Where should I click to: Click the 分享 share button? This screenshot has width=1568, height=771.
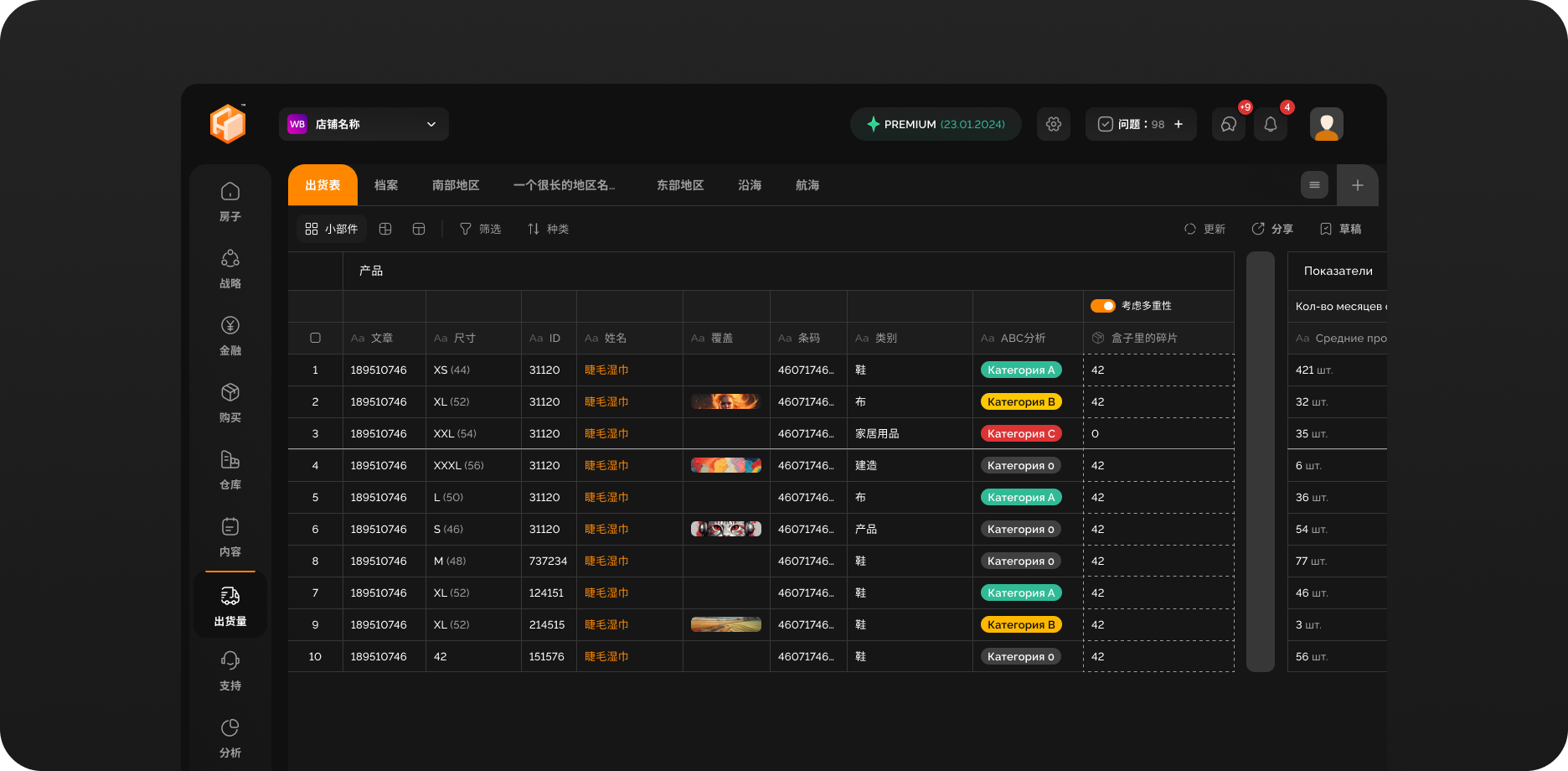click(x=1272, y=229)
